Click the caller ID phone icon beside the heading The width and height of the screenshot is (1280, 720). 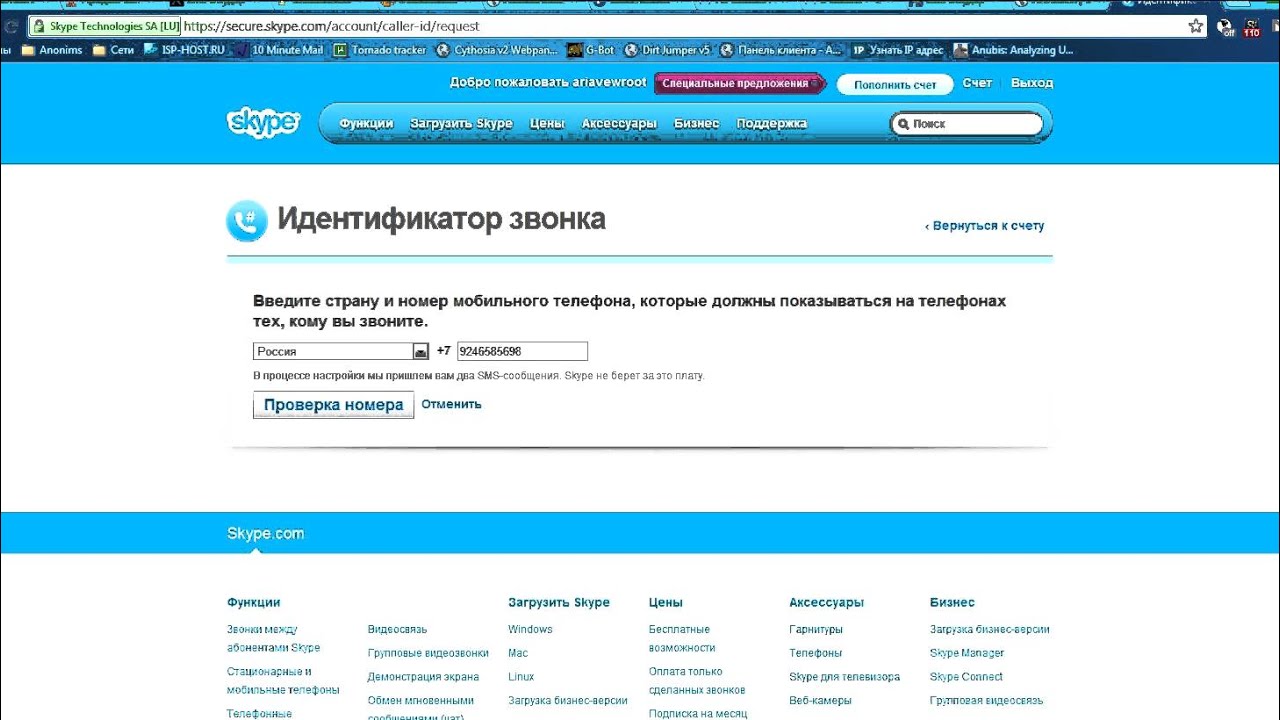[247, 221]
